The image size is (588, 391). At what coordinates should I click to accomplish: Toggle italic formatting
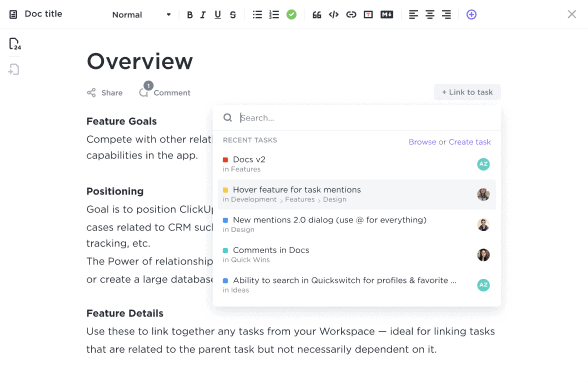click(x=203, y=15)
